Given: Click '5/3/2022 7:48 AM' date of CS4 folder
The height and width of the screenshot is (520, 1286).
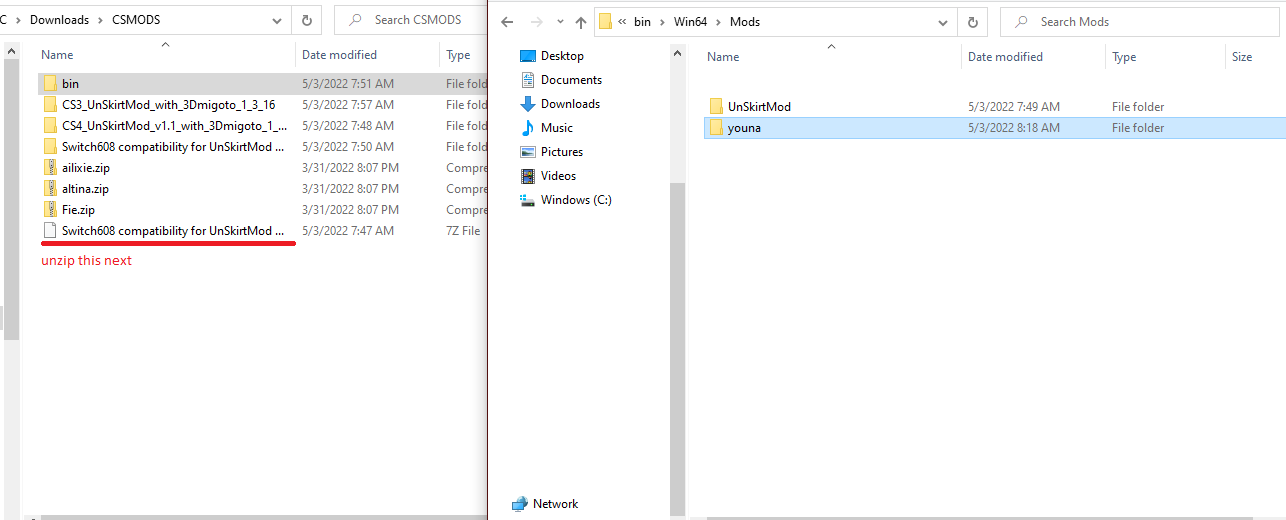Looking at the screenshot, I should (348, 126).
